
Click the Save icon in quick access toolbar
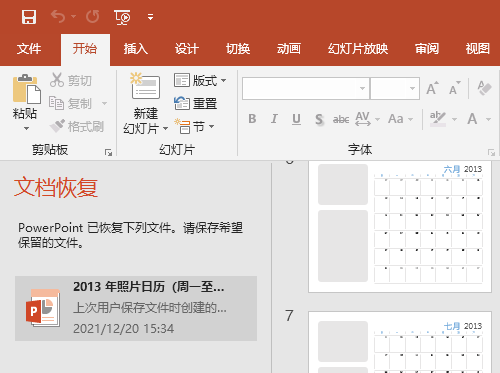point(29,17)
